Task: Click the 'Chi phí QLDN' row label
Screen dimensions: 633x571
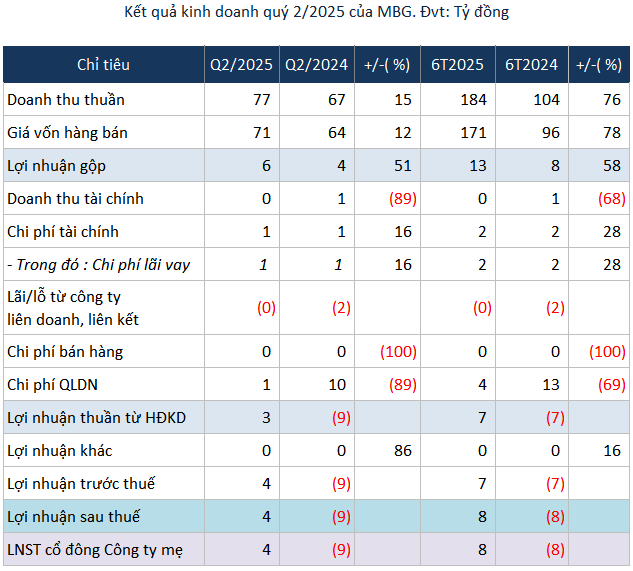Action: click(52, 385)
